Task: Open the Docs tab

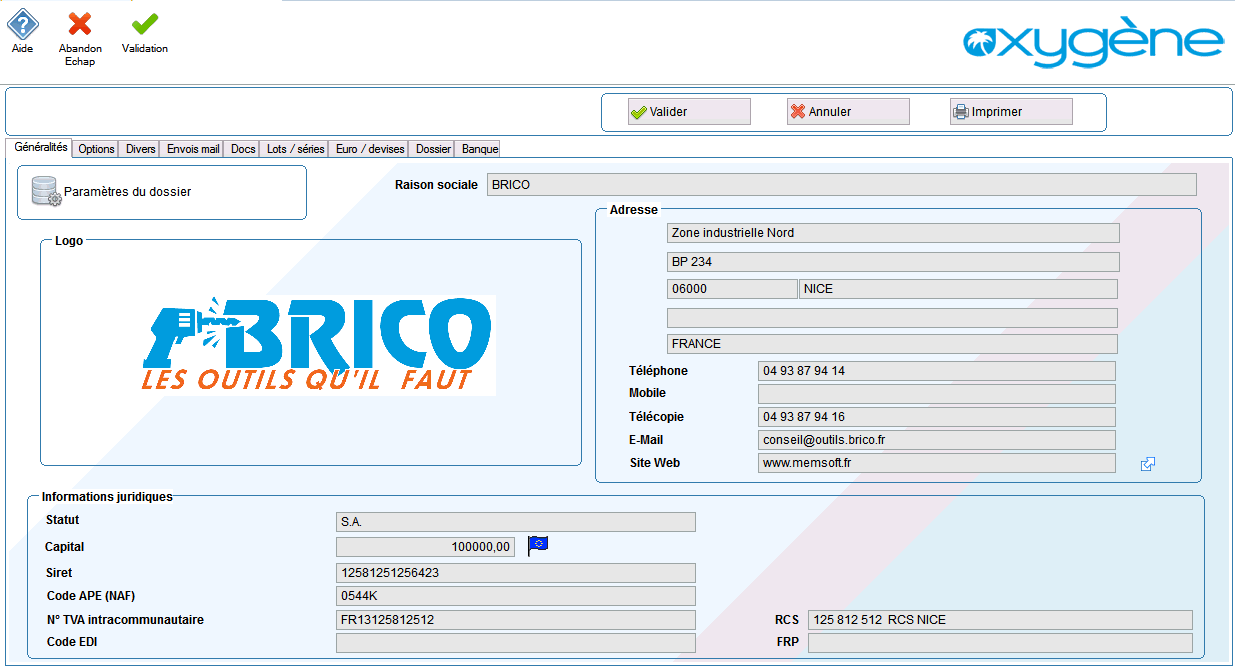Action: click(243, 149)
